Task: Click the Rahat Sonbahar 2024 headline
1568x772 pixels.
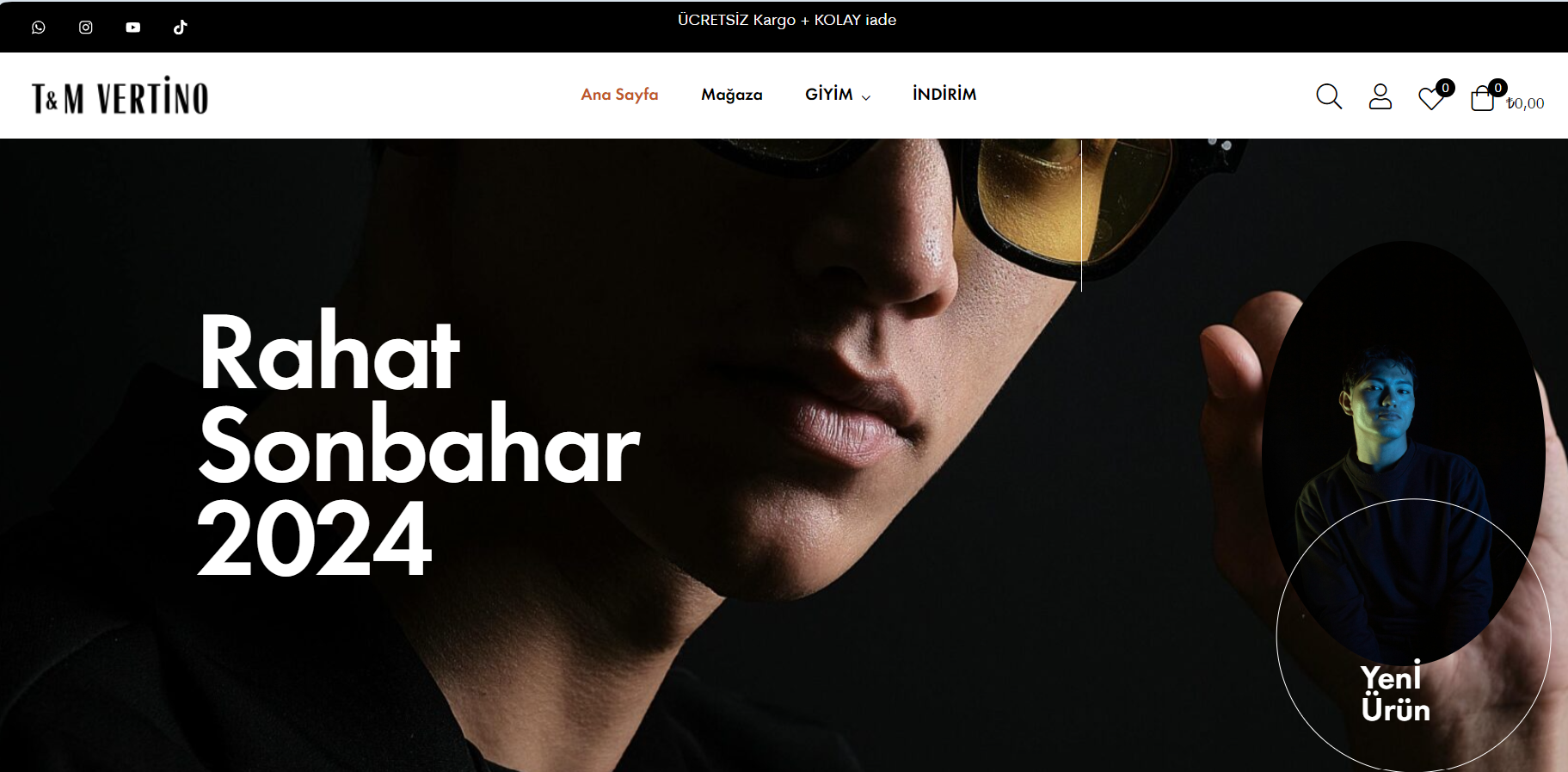Action: click(418, 444)
